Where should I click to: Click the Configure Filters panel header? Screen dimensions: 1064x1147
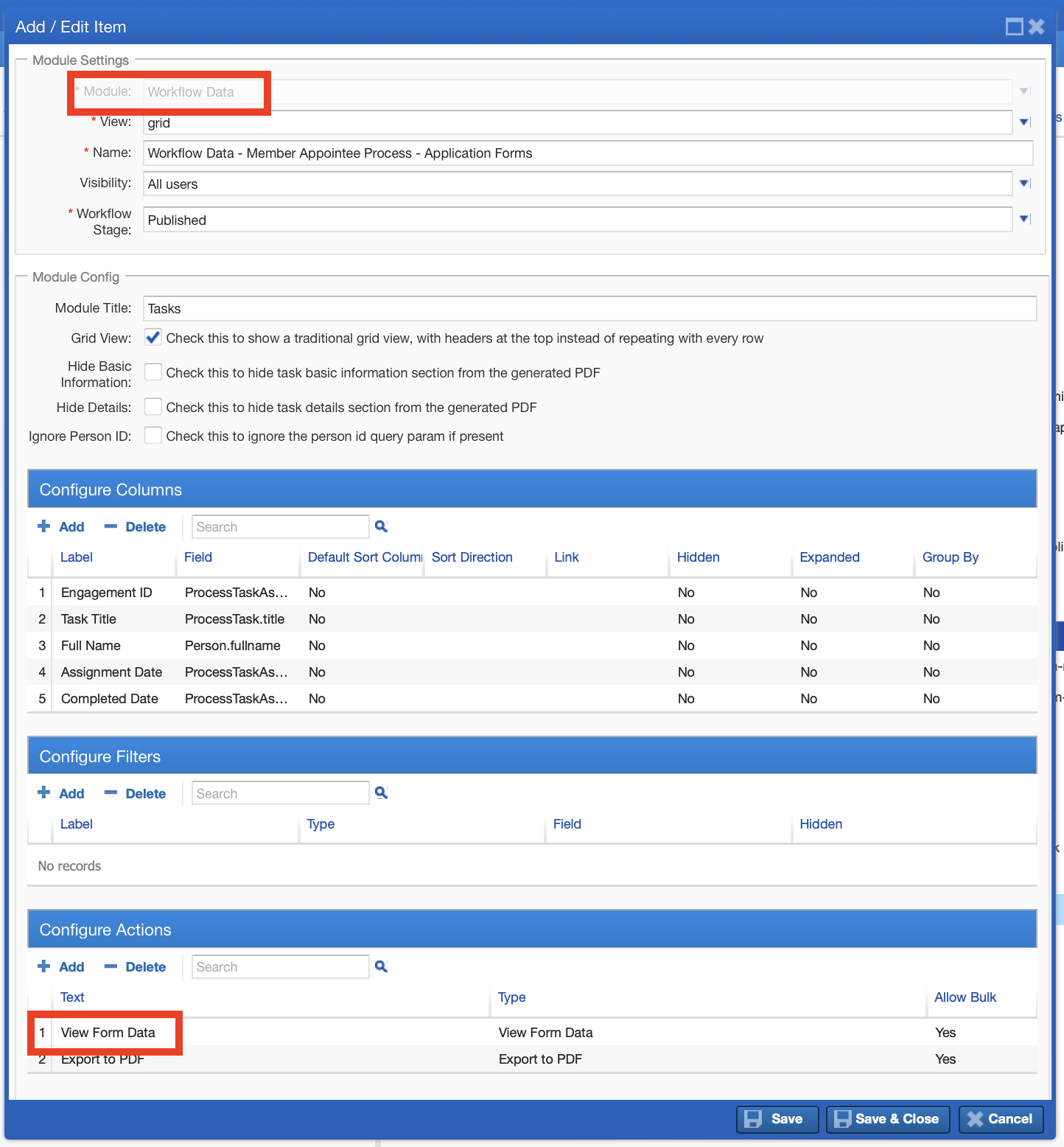(x=532, y=756)
